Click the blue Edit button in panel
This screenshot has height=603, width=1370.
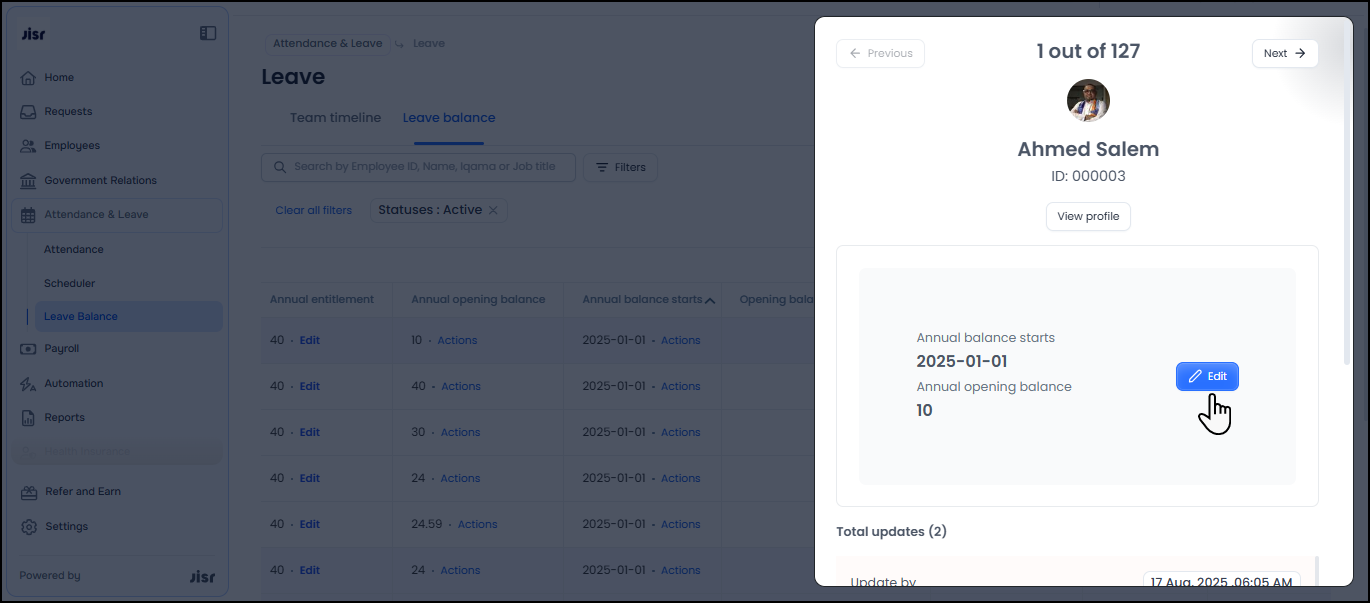tap(1207, 377)
